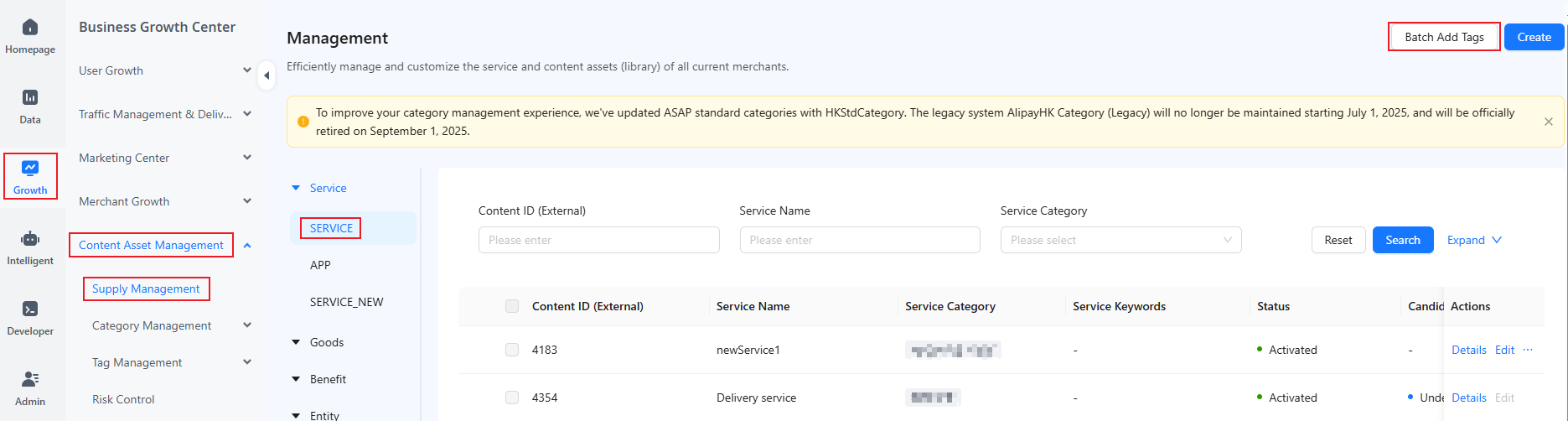Viewport: 1568px width, 421px height.
Task: Tick the select-all checkbox in table header
Action: tap(512, 306)
